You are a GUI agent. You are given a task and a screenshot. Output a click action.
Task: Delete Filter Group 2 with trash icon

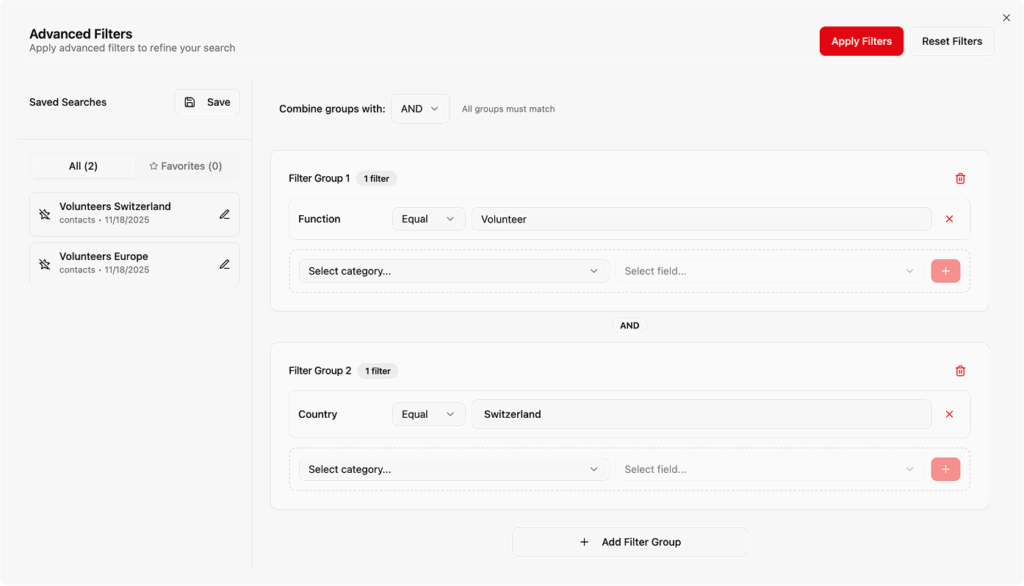(x=960, y=371)
